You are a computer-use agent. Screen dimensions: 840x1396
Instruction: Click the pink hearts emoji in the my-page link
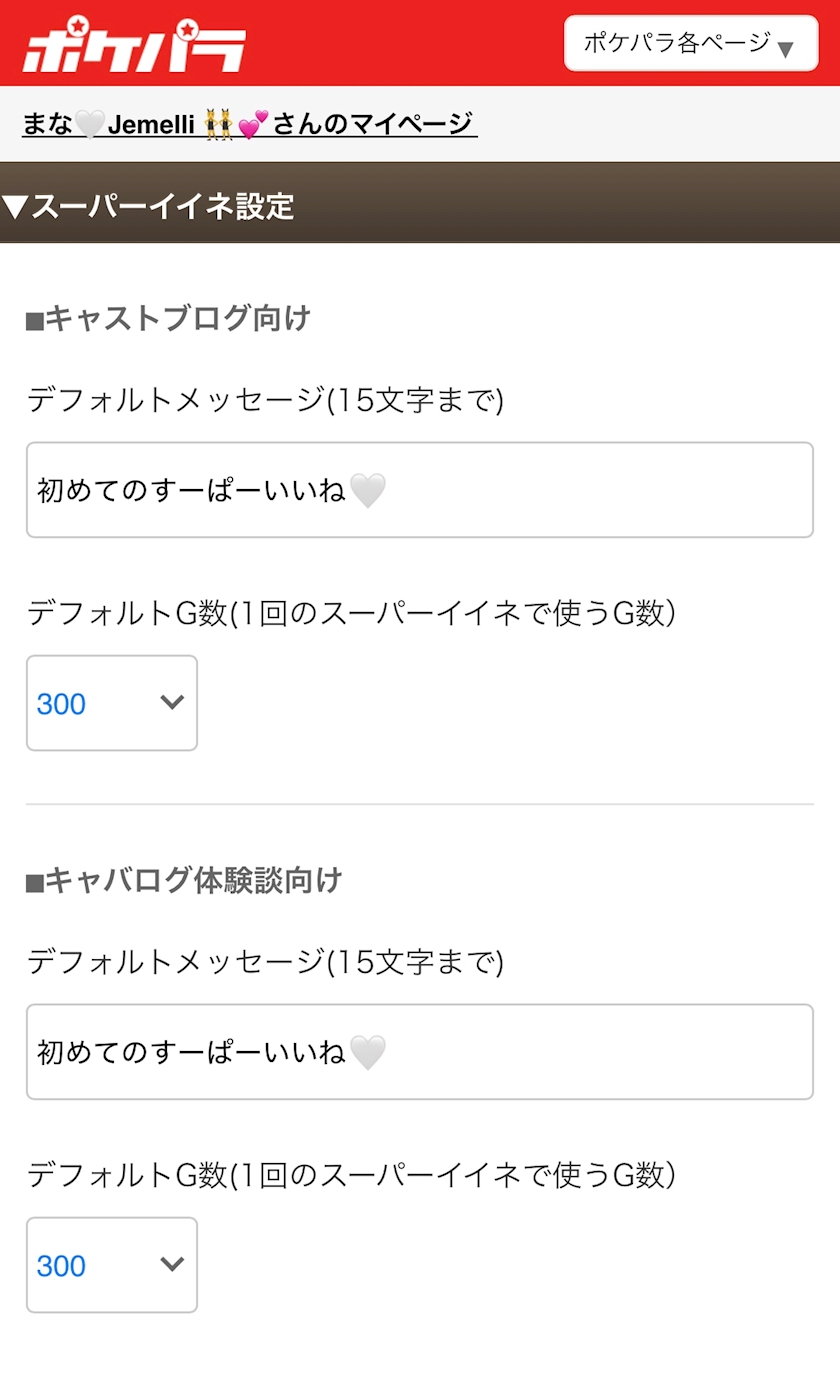click(254, 125)
